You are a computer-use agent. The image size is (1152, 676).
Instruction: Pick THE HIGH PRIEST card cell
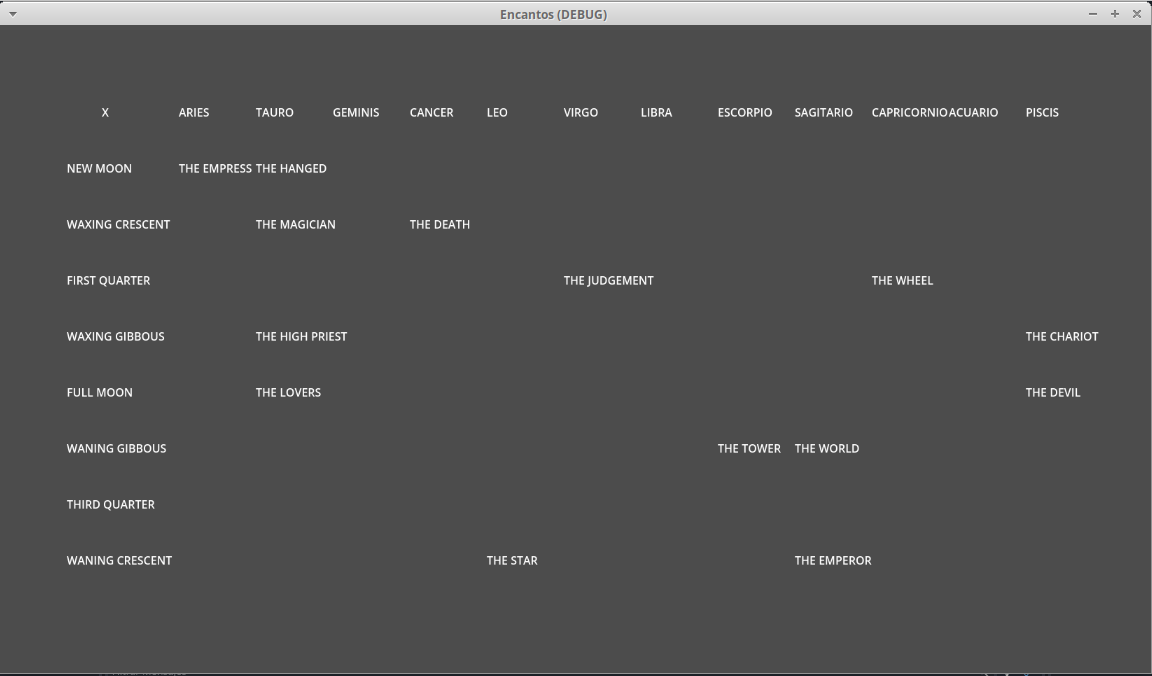coord(301,336)
